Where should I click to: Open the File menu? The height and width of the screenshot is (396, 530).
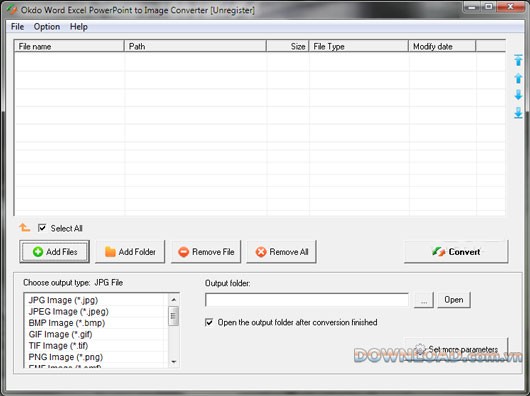pos(17,27)
